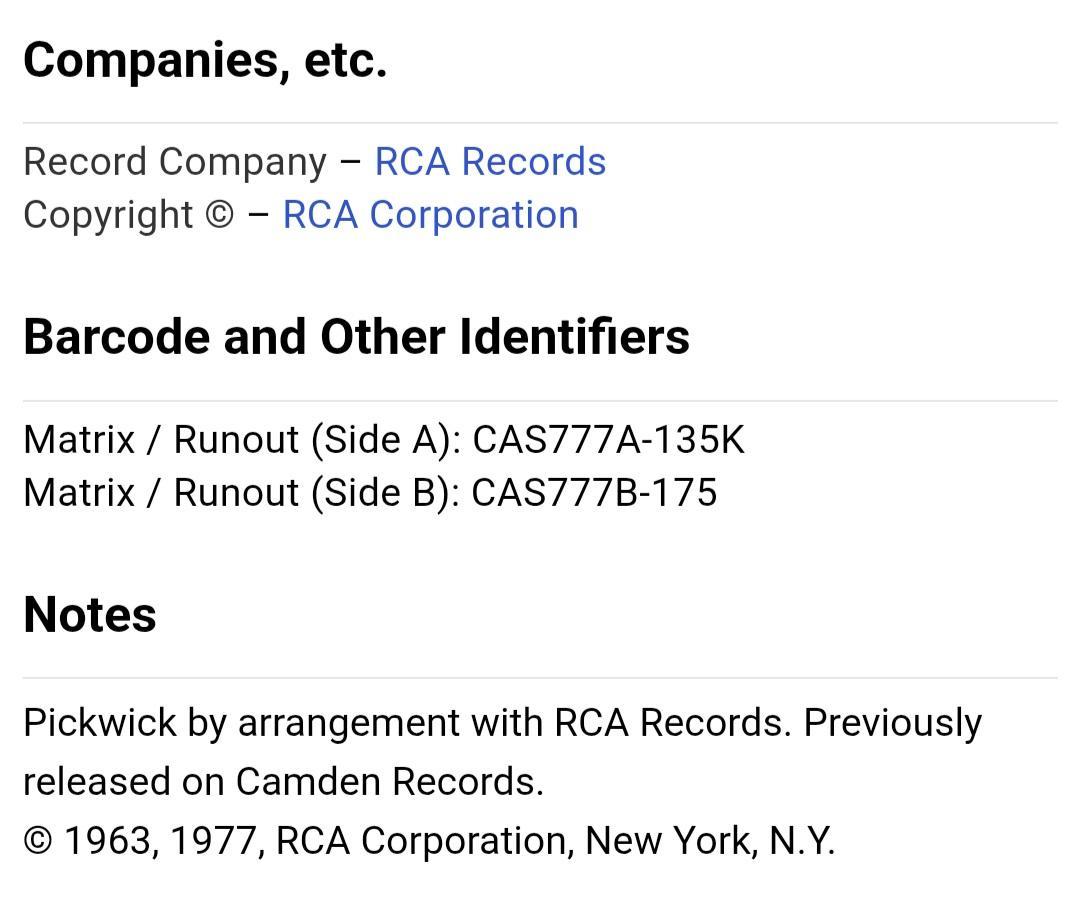Screen dimensions: 1080x903
Task: Click the "Companies, etc." section heading
Action: [x=205, y=60]
